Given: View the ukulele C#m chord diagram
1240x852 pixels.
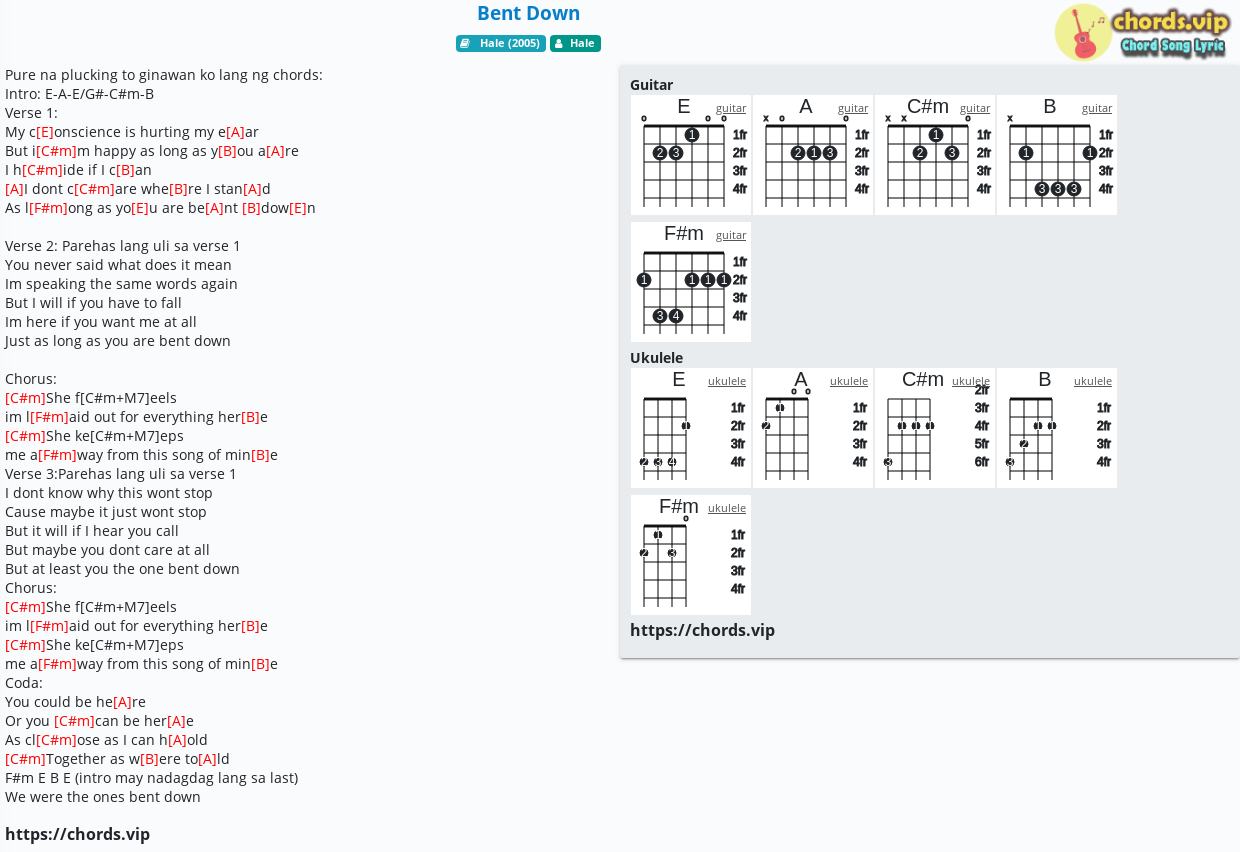Looking at the screenshot, I should (x=935, y=428).
